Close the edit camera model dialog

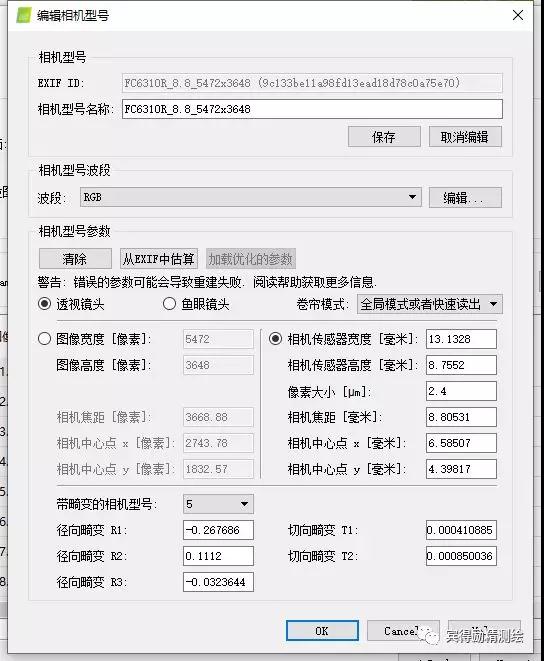518,15
